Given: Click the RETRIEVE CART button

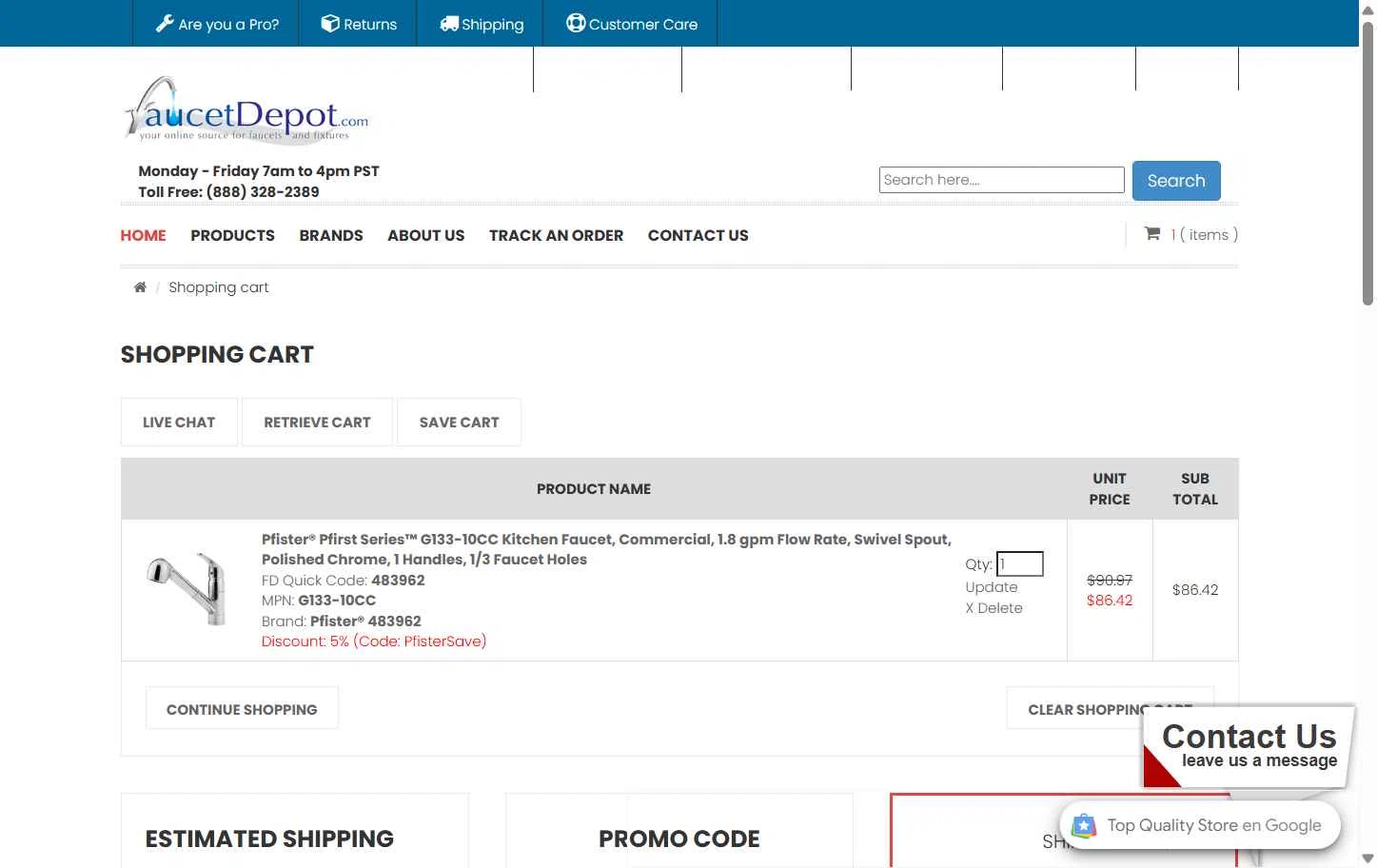Looking at the screenshot, I should tap(317, 422).
